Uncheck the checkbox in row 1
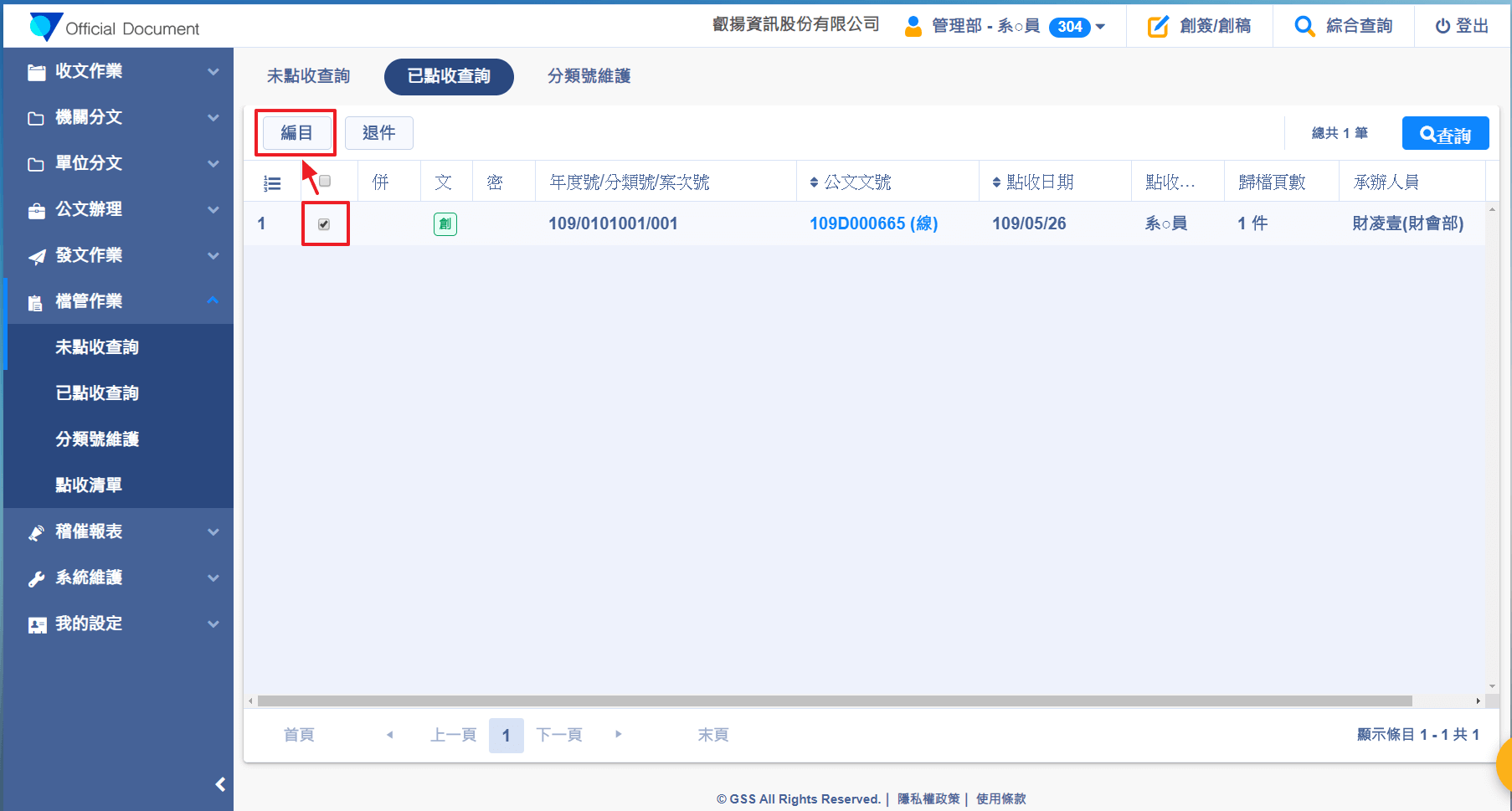The width and height of the screenshot is (1512, 811). (x=324, y=224)
